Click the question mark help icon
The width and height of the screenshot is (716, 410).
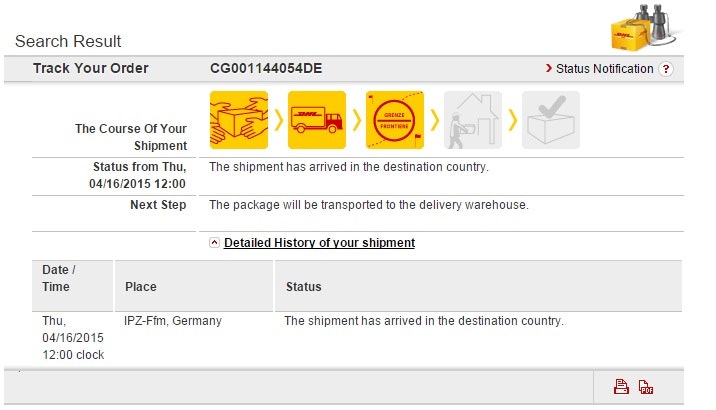666,69
